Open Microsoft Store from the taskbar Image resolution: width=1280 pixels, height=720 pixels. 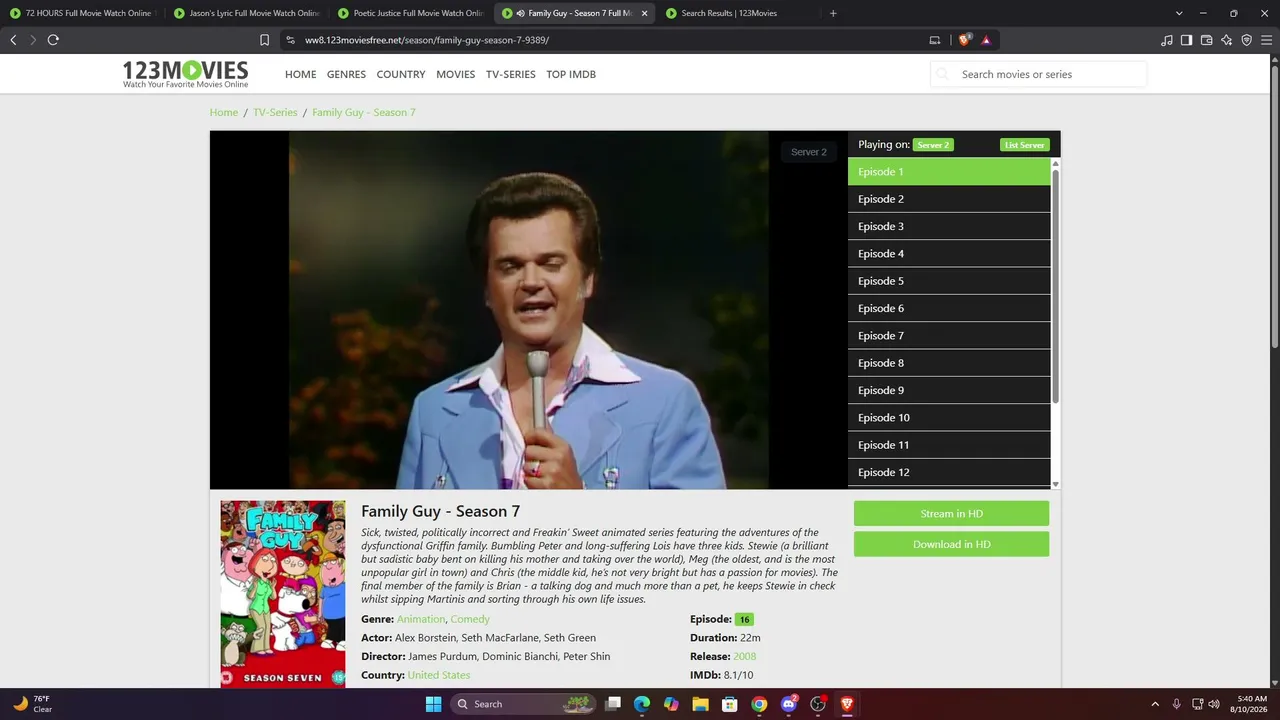(730, 704)
